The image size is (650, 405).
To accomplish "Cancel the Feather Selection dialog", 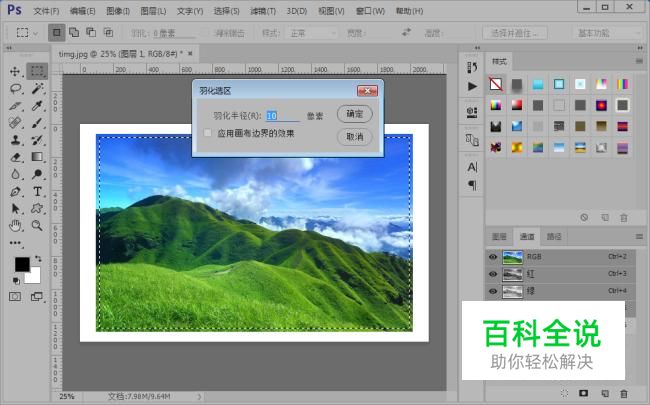I will coord(354,136).
